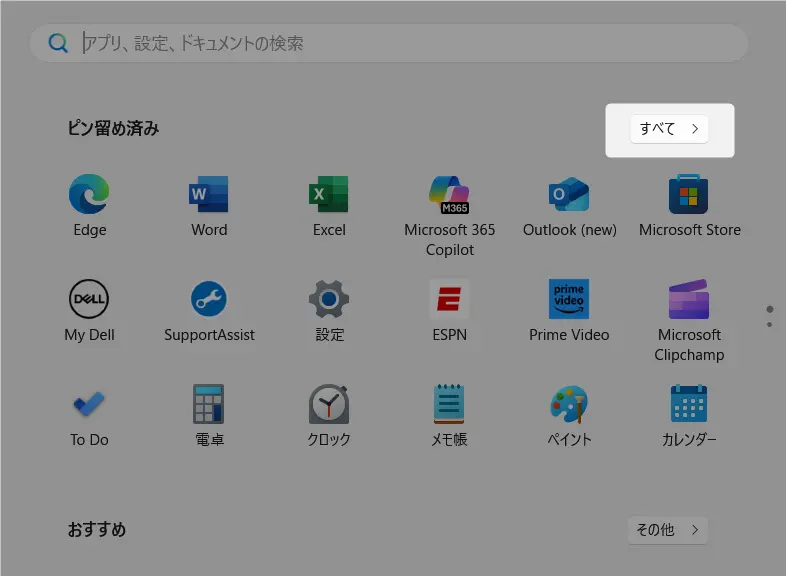Open メモ帳 notepad
786x576 pixels.
(450, 416)
